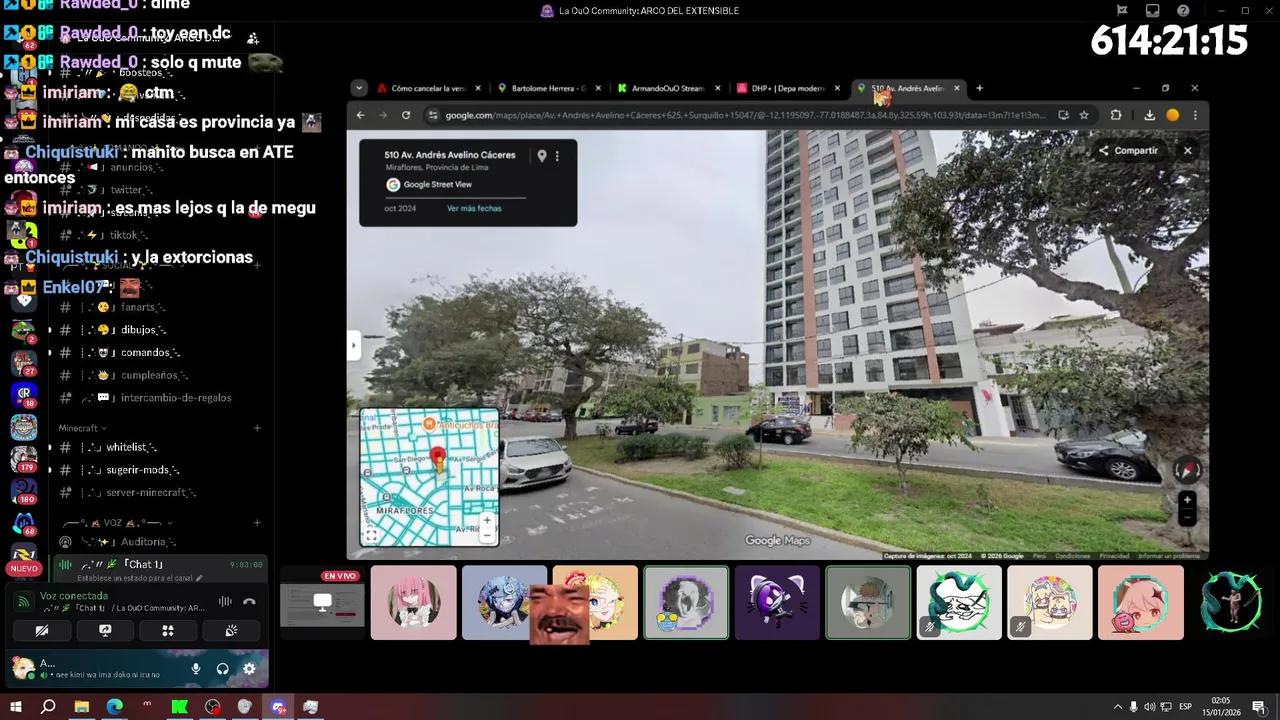Open Microsoft Edge from taskbar
The image size is (1280, 720).
click(114, 707)
